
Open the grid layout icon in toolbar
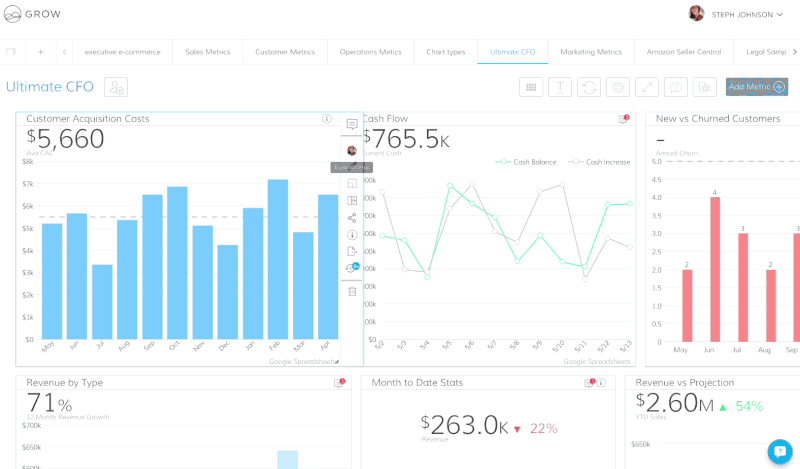tap(531, 87)
